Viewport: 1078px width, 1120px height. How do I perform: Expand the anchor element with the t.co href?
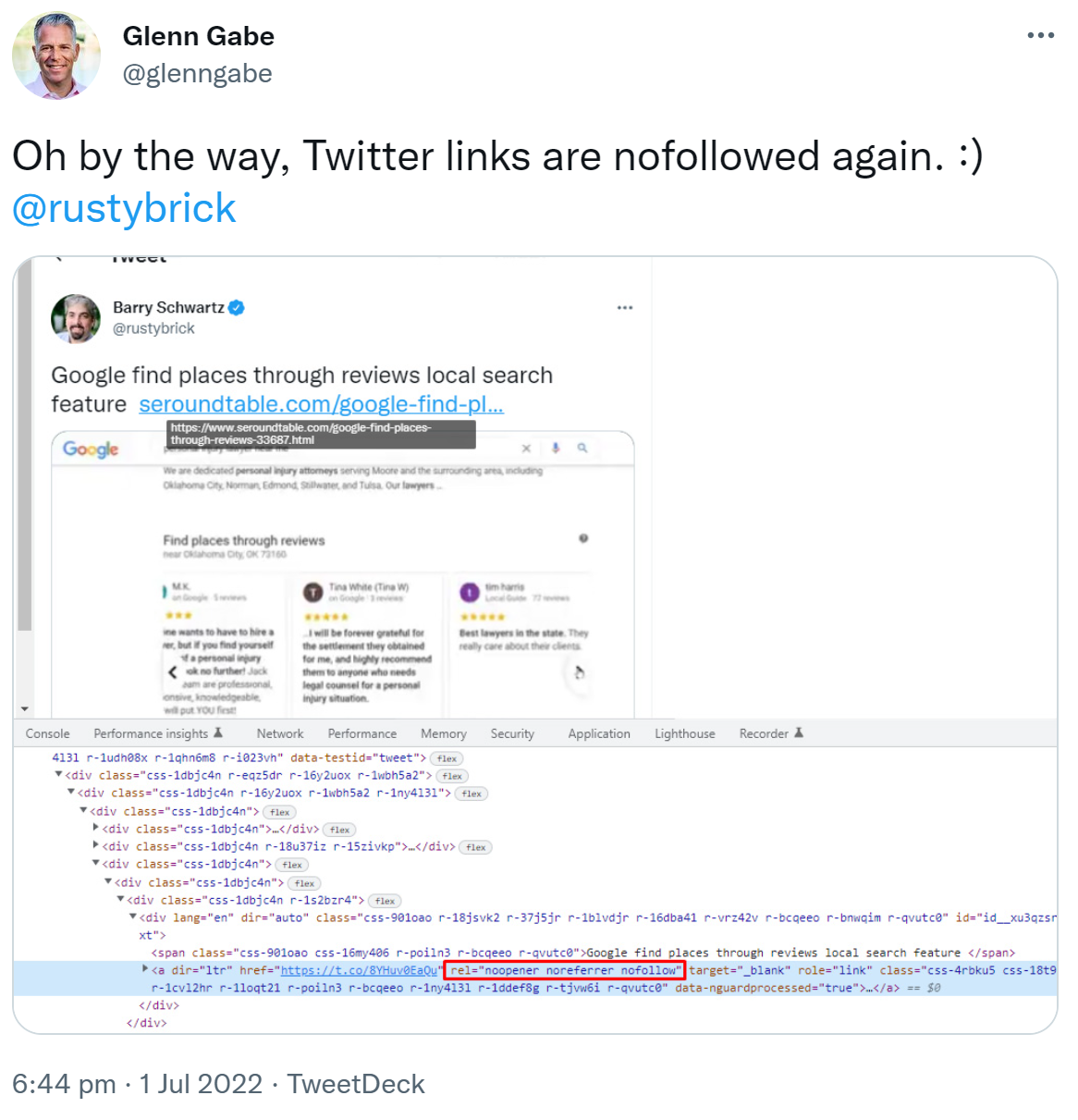click(145, 970)
